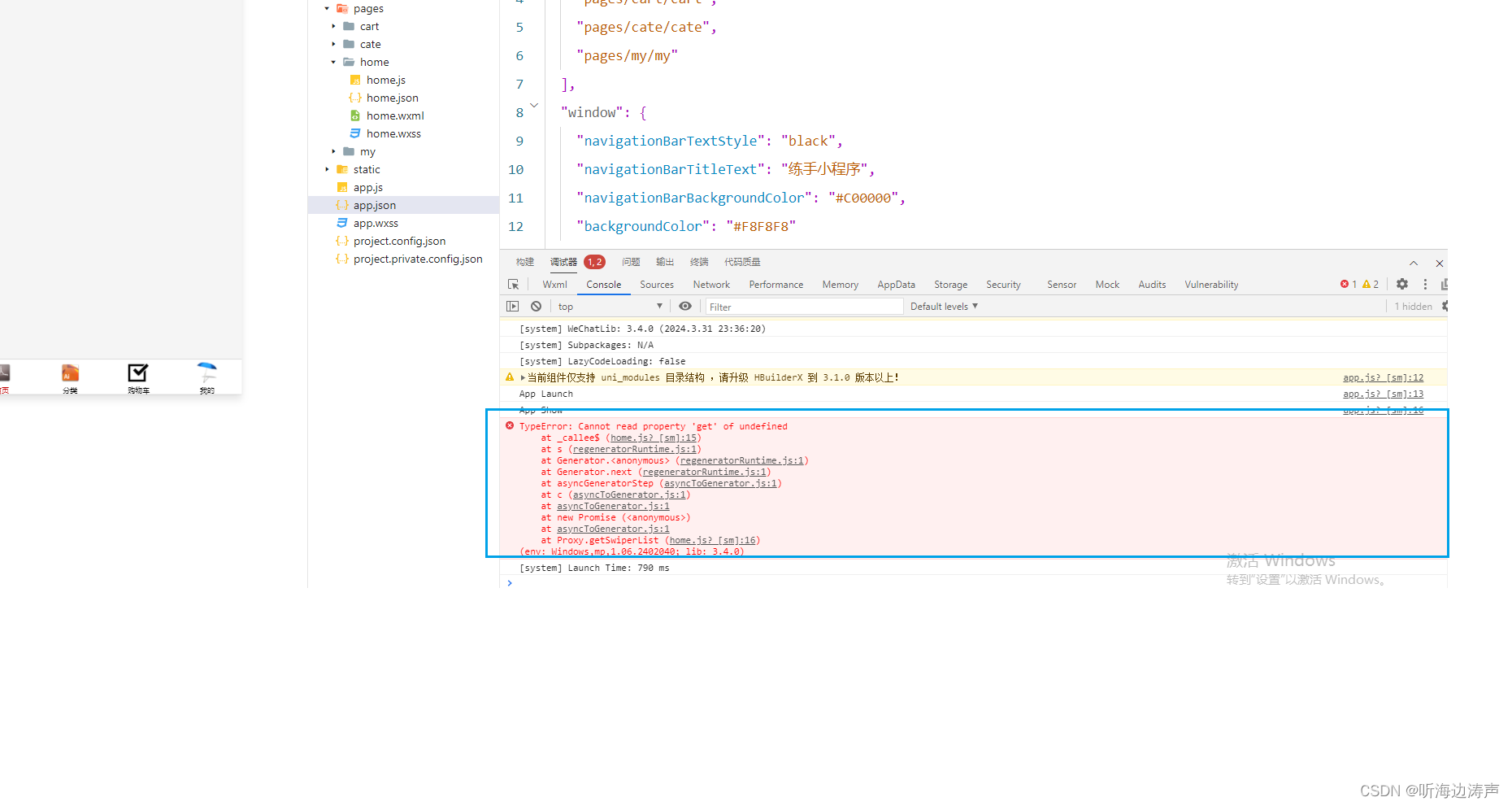Switch to the Network tab
The height and width of the screenshot is (806, 1512).
pos(710,284)
